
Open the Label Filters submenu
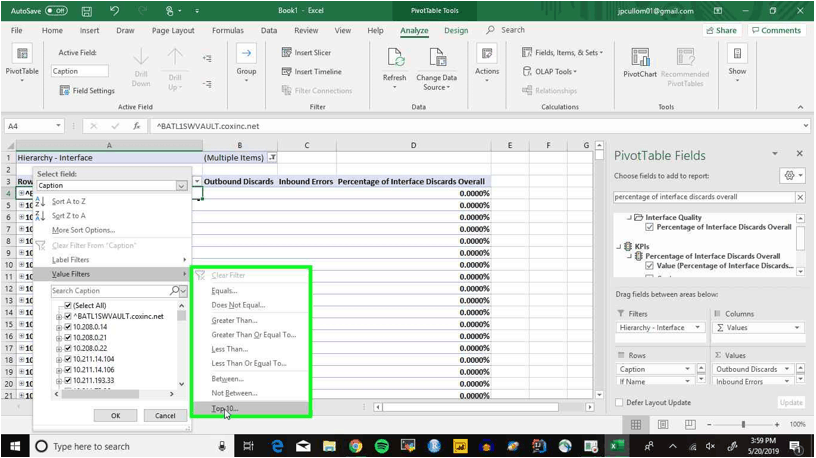click(x=111, y=260)
